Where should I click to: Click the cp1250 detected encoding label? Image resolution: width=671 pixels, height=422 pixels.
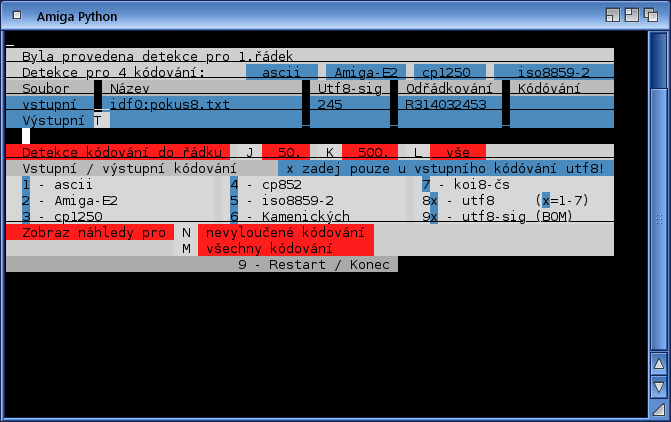click(450, 72)
